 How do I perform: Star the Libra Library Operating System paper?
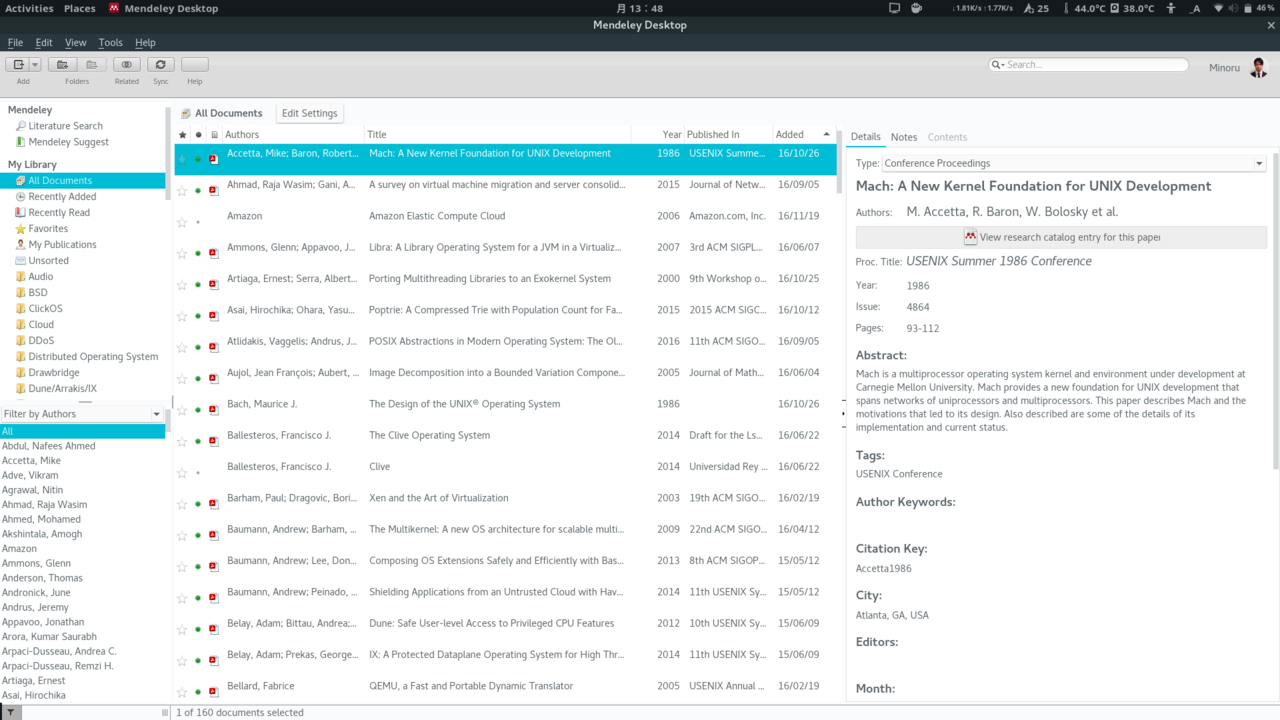pos(182,253)
